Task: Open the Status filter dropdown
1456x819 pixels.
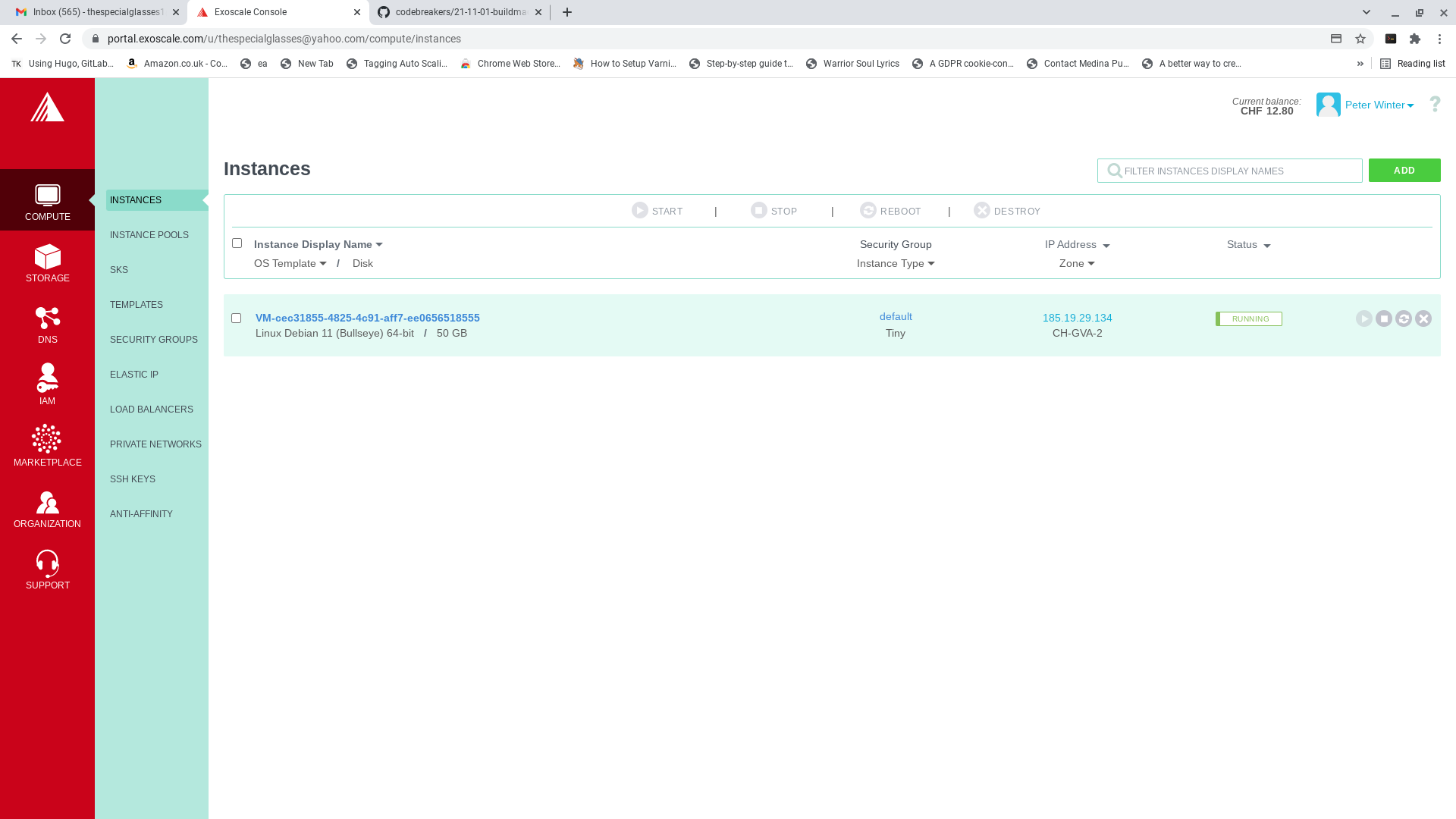Action: pos(1248,245)
